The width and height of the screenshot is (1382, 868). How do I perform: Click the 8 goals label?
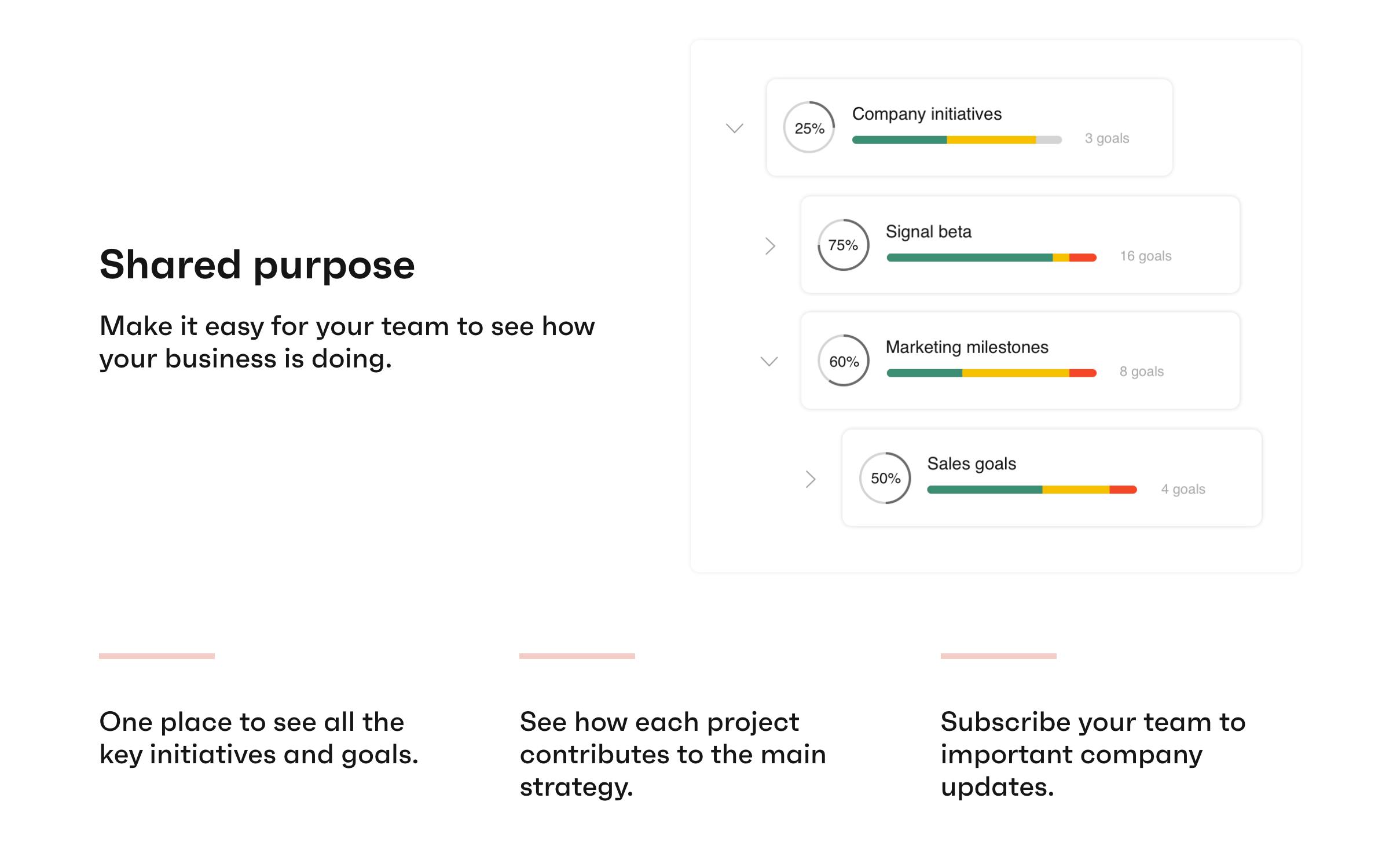coord(1141,372)
